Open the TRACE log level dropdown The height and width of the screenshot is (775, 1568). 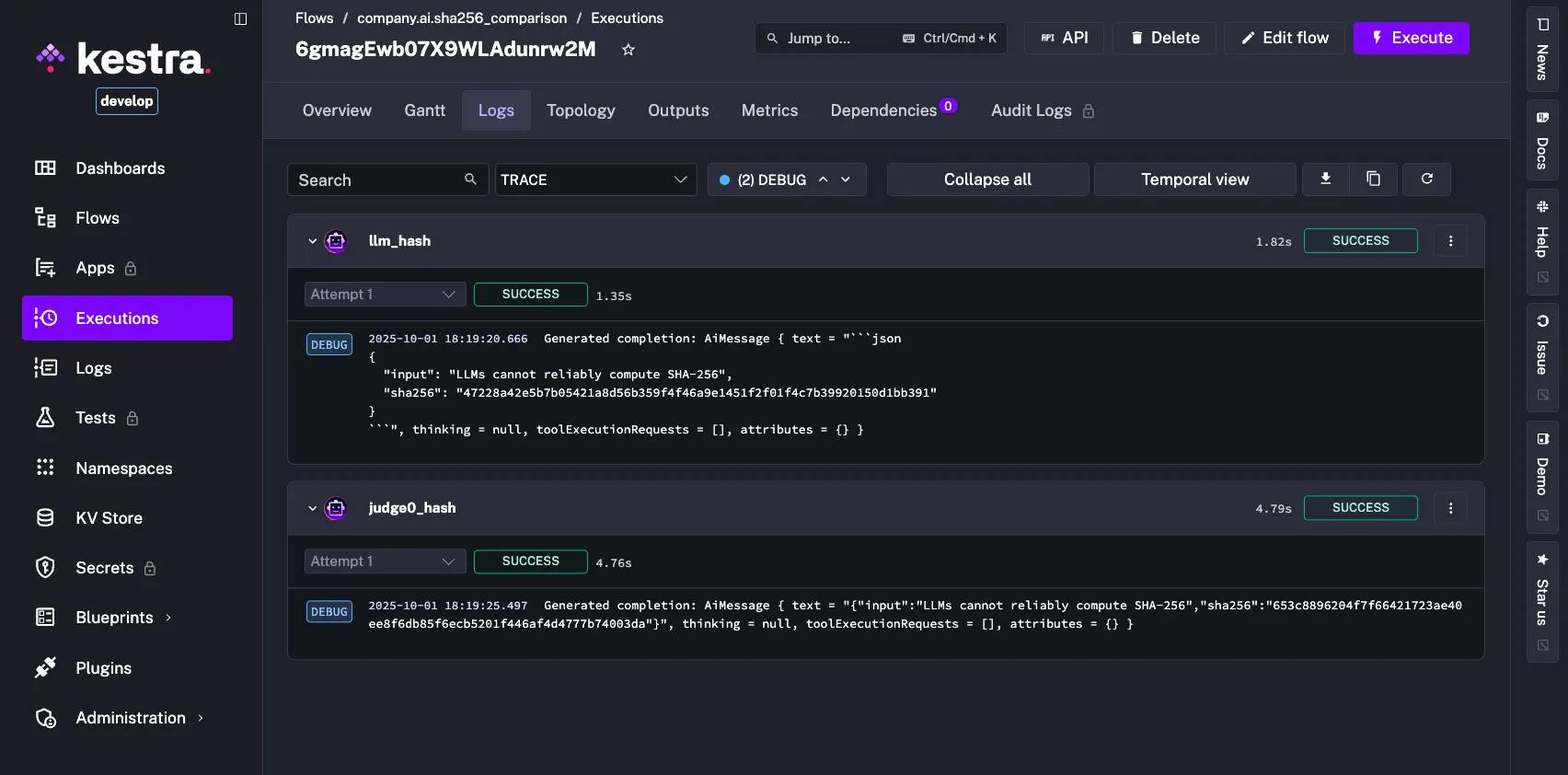[594, 179]
